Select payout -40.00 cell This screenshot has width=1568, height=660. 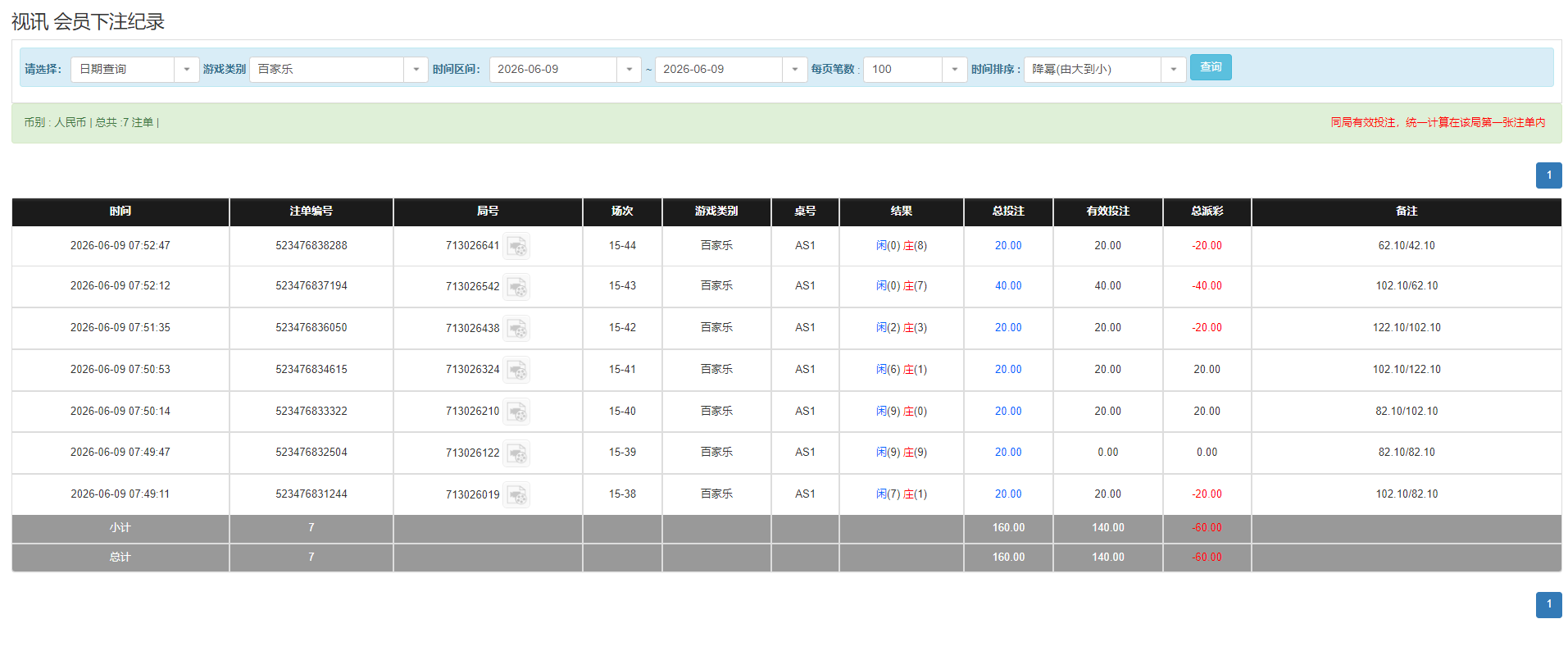(x=1207, y=286)
